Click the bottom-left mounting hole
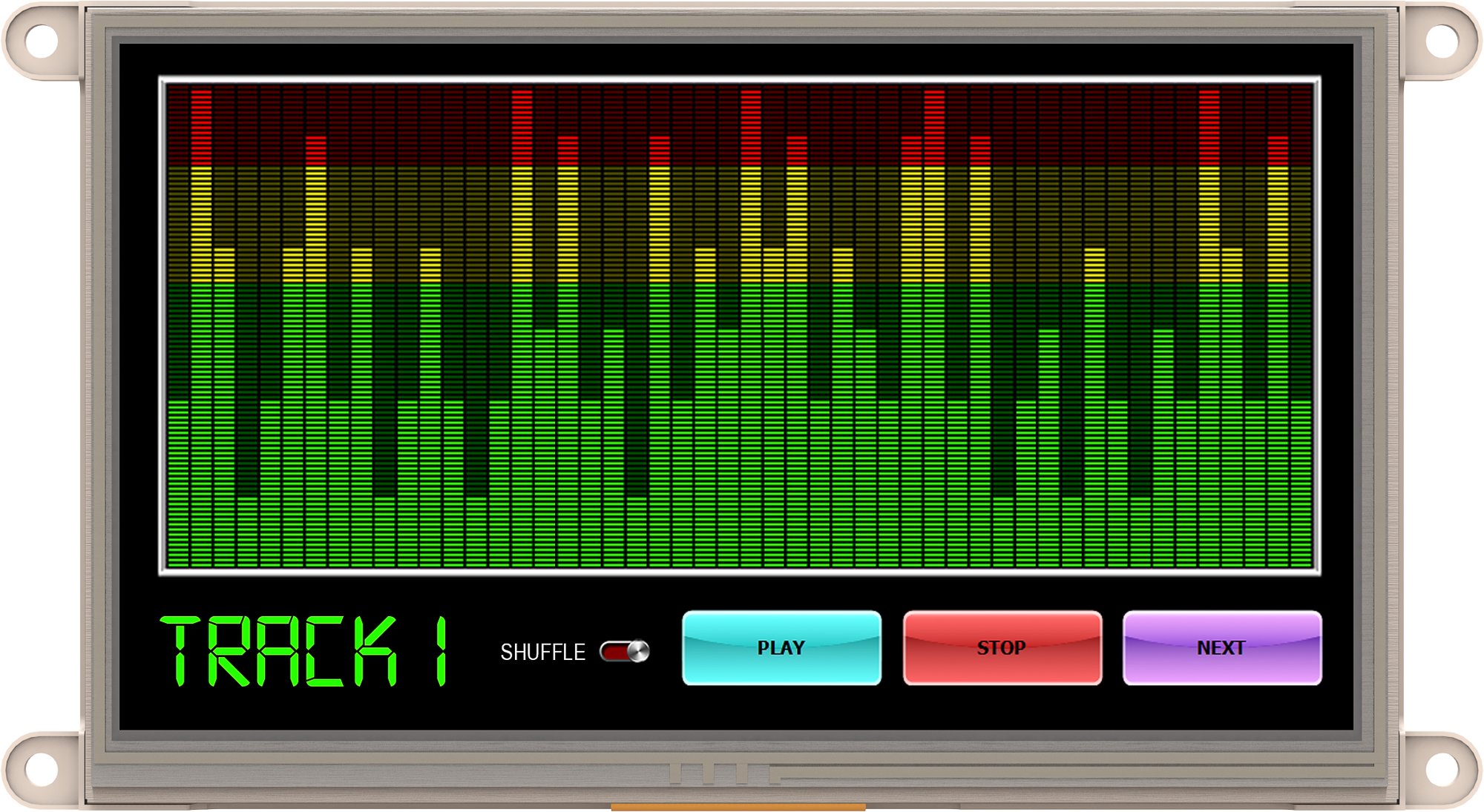1484x812 pixels. [42, 770]
